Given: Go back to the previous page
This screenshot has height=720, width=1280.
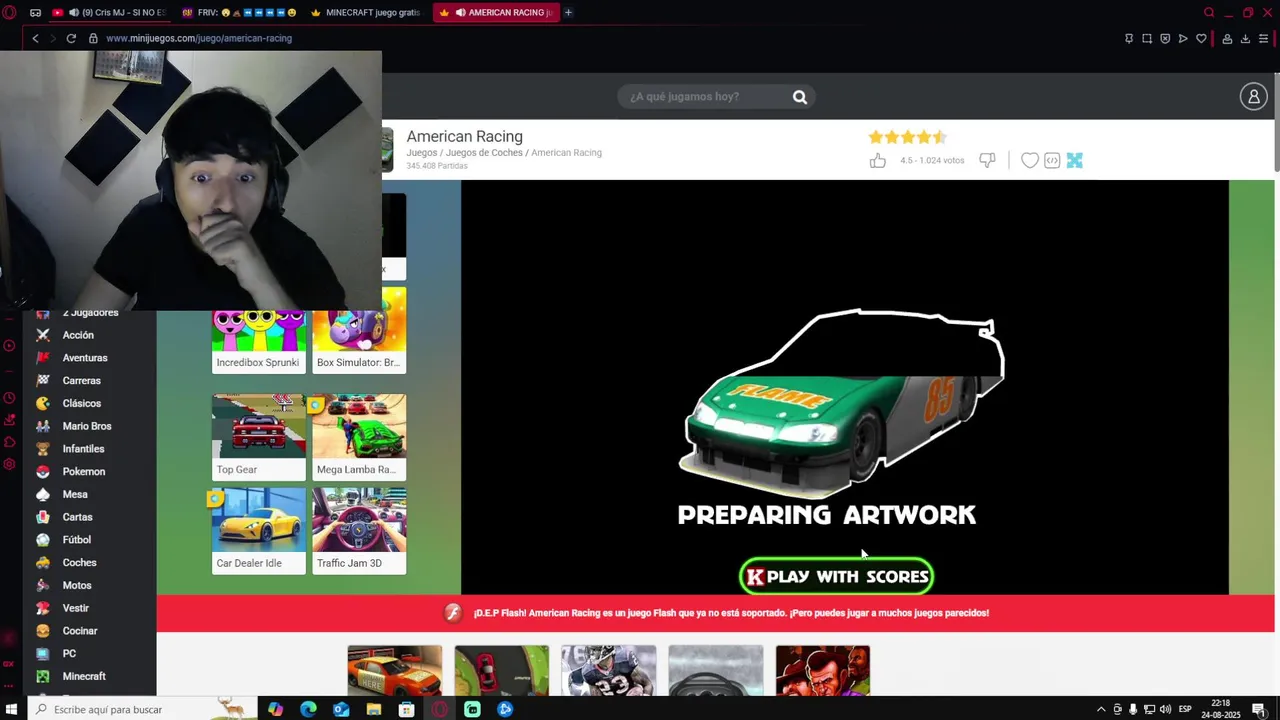Looking at the screenshot, I should coord(35,38).
